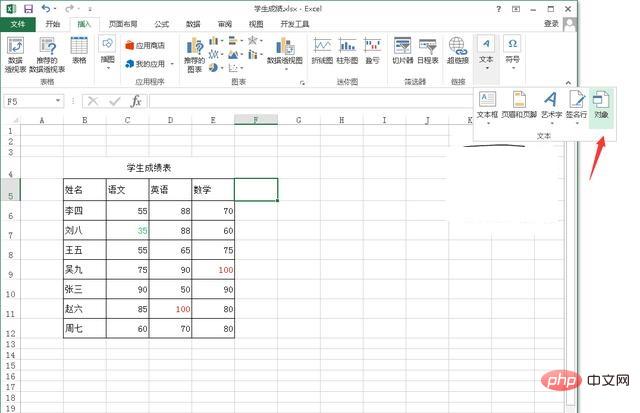The height and width of the screenshot is (413, 640).
Task: Select column F header
Action: pos(256,120)
